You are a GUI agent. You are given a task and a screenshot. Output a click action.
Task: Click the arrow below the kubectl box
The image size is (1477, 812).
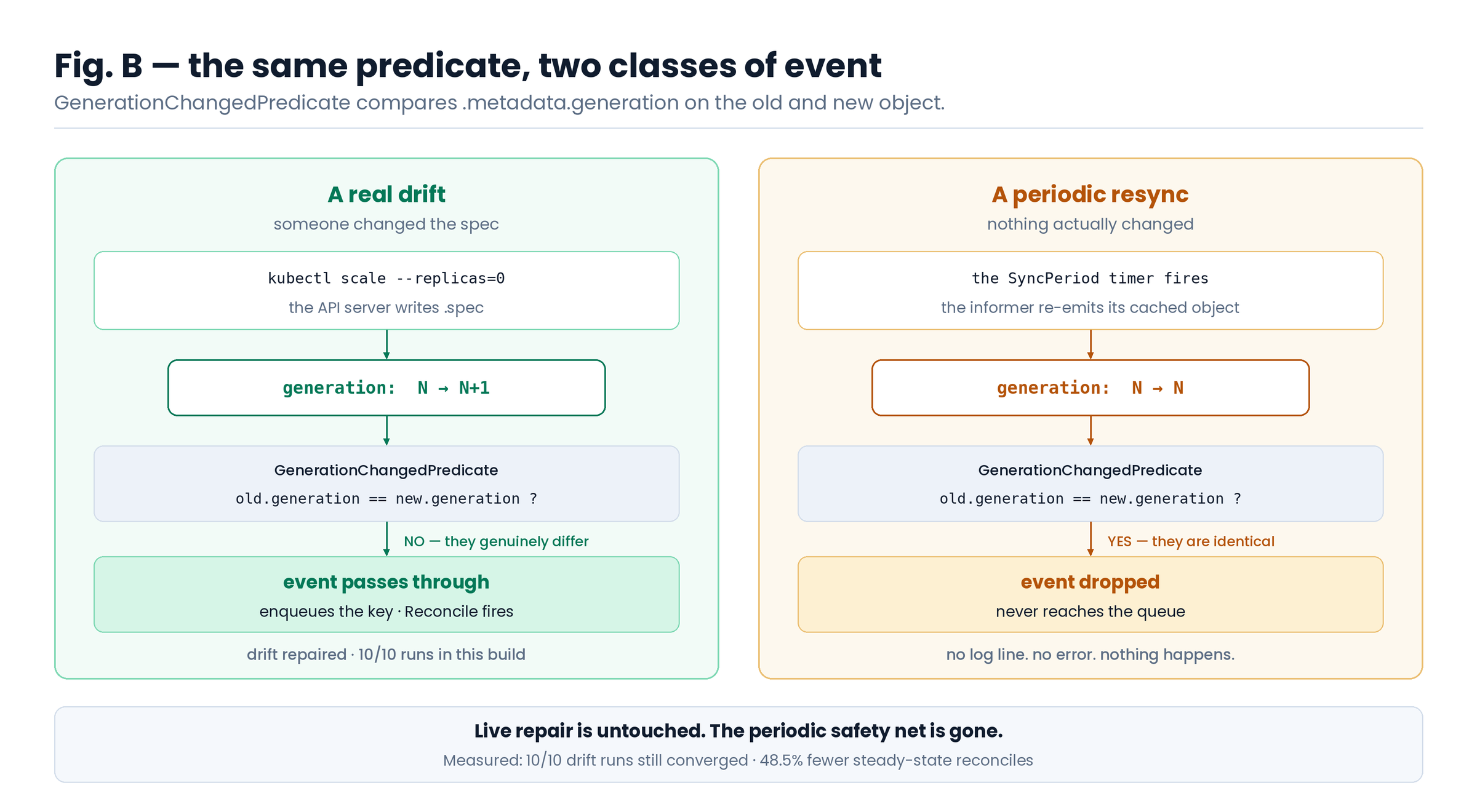coord(386,344)
